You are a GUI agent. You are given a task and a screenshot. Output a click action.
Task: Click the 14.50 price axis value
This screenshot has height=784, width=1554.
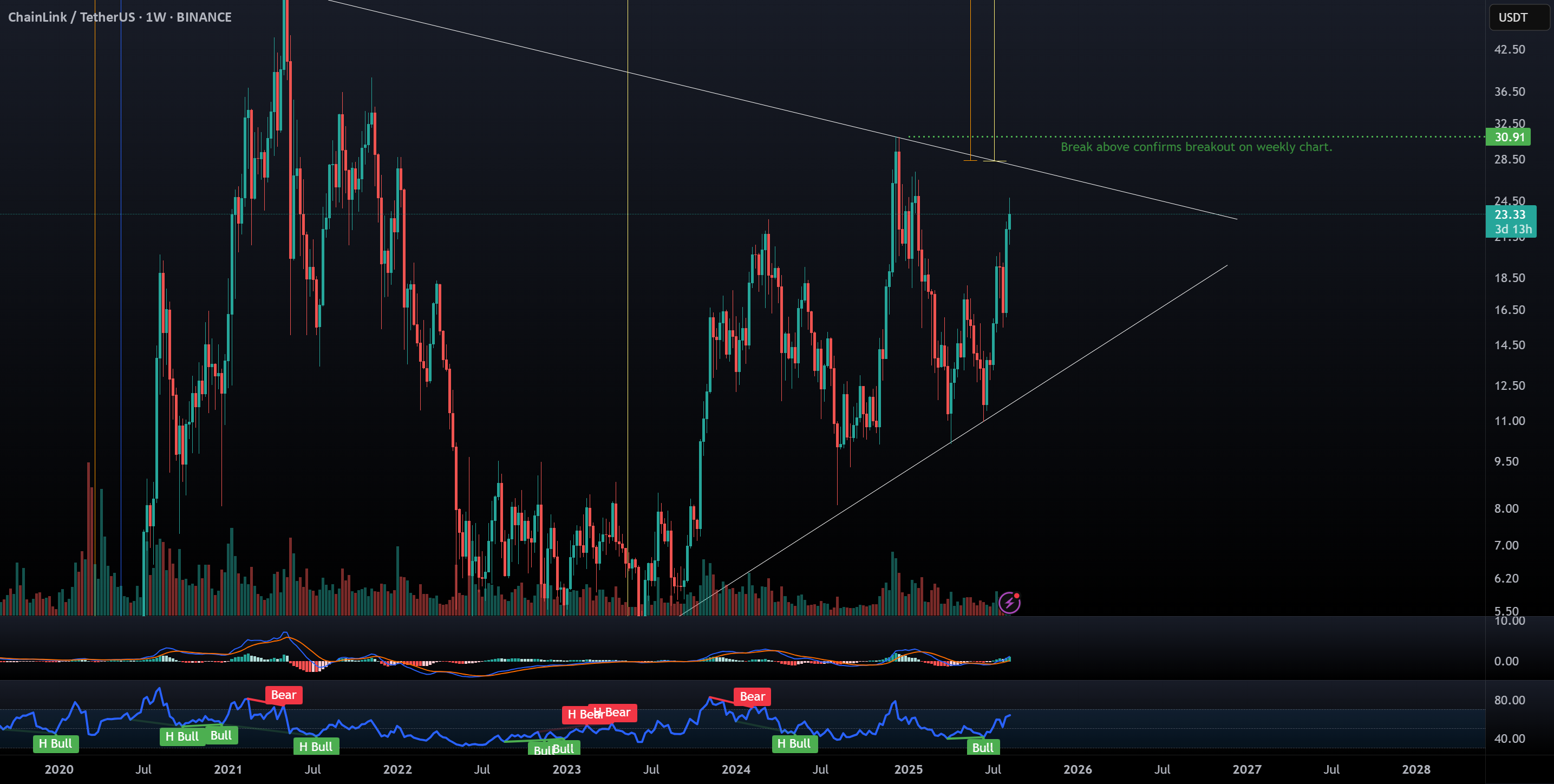point(1510,345)
